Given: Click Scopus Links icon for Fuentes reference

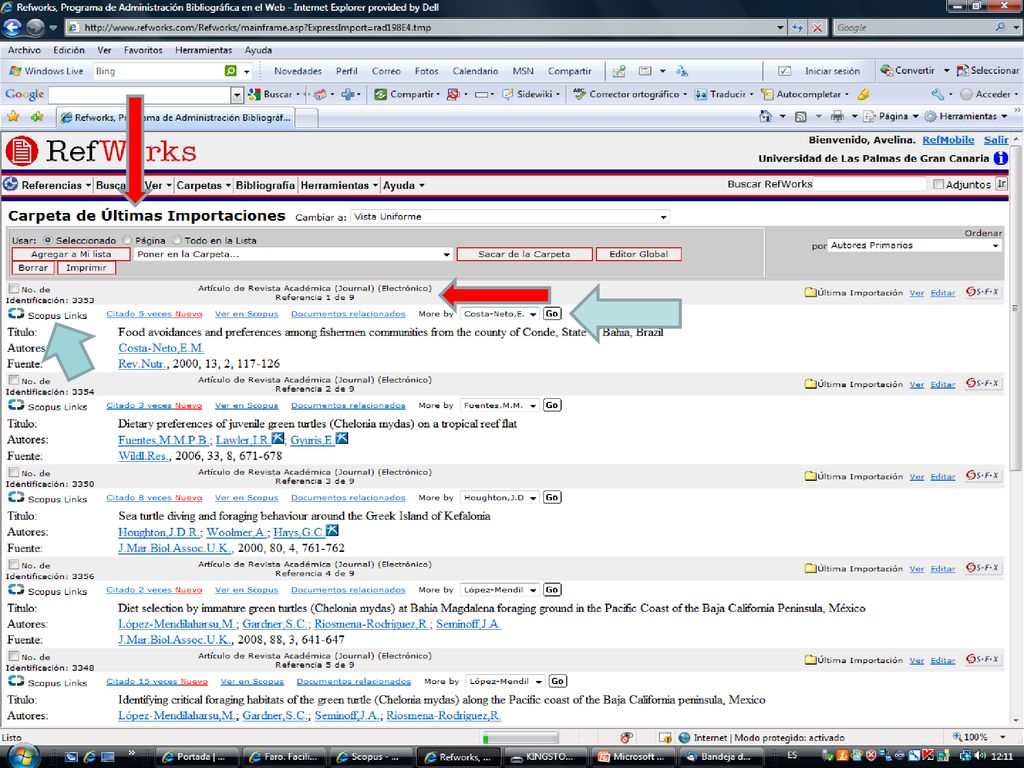Looking at the screenshot, I should pos(16,406).
